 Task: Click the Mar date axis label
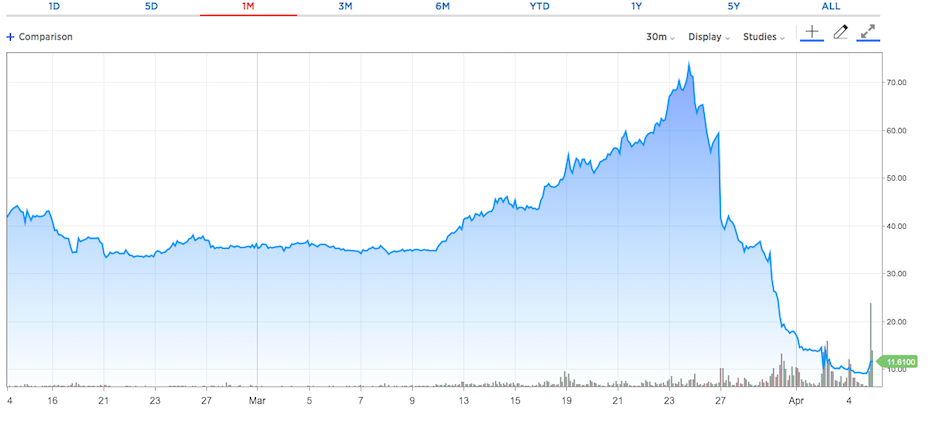257,401
